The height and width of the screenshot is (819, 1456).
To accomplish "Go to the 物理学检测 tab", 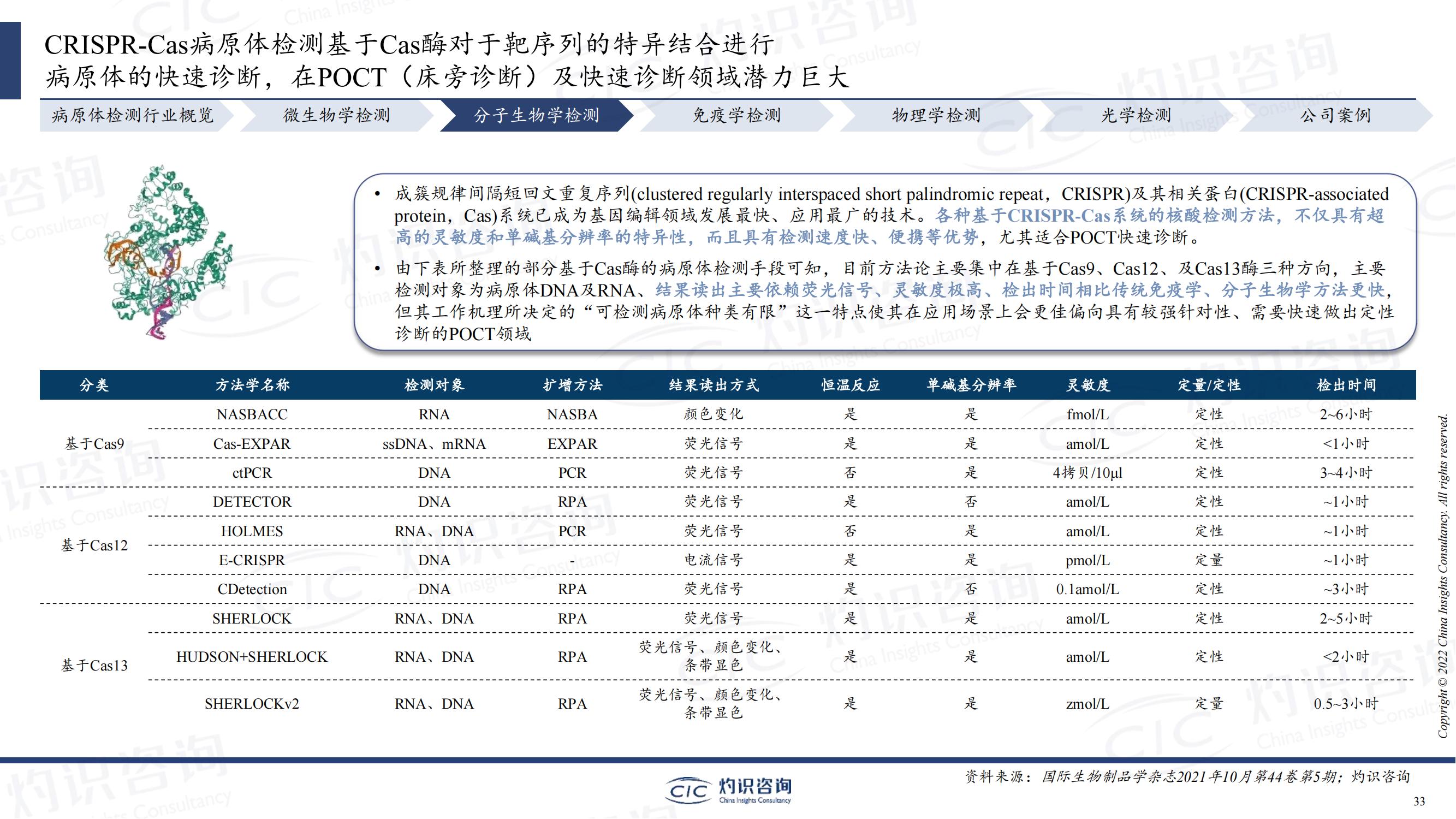I will (x=936, y=116).
